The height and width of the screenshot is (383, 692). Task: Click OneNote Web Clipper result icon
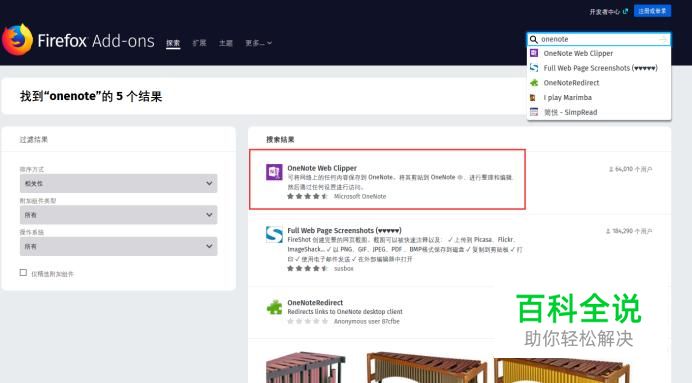pyautogui.click(x=274, y=172)
